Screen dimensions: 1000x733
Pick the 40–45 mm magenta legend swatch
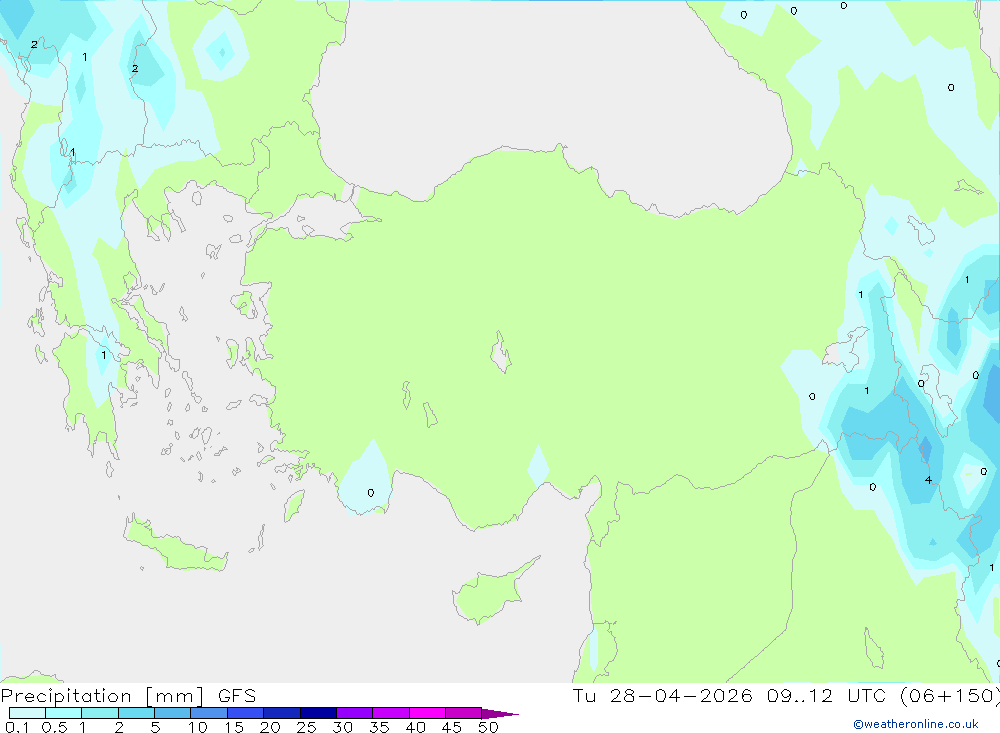click(x=427, y=713)
